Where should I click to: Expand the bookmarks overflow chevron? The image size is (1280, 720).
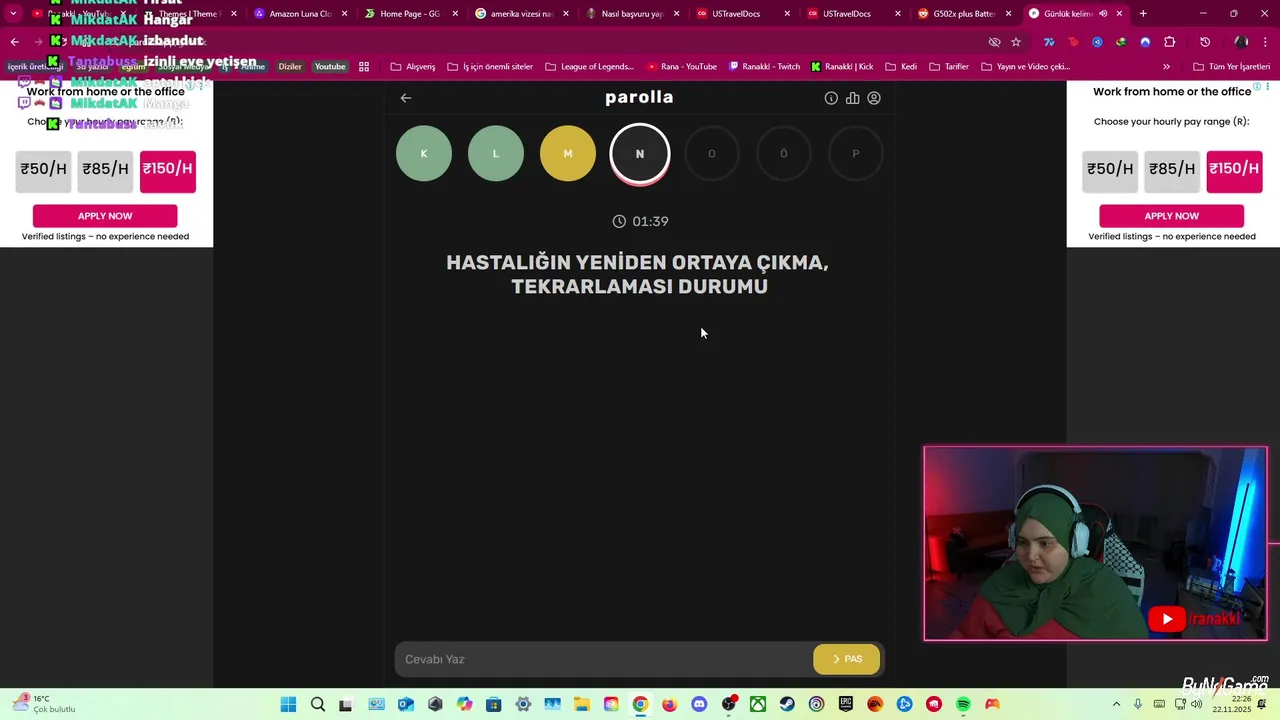tap(1167, 67)
